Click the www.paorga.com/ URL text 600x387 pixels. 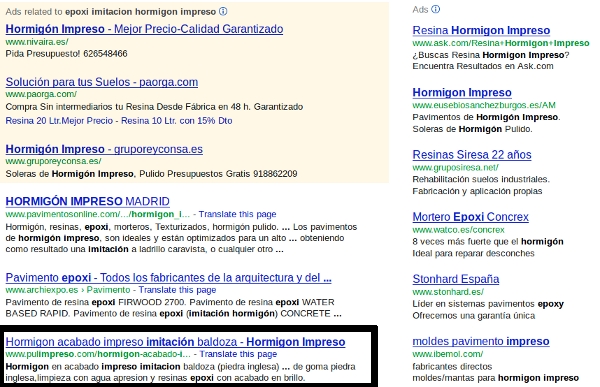[x=41, y=94]
